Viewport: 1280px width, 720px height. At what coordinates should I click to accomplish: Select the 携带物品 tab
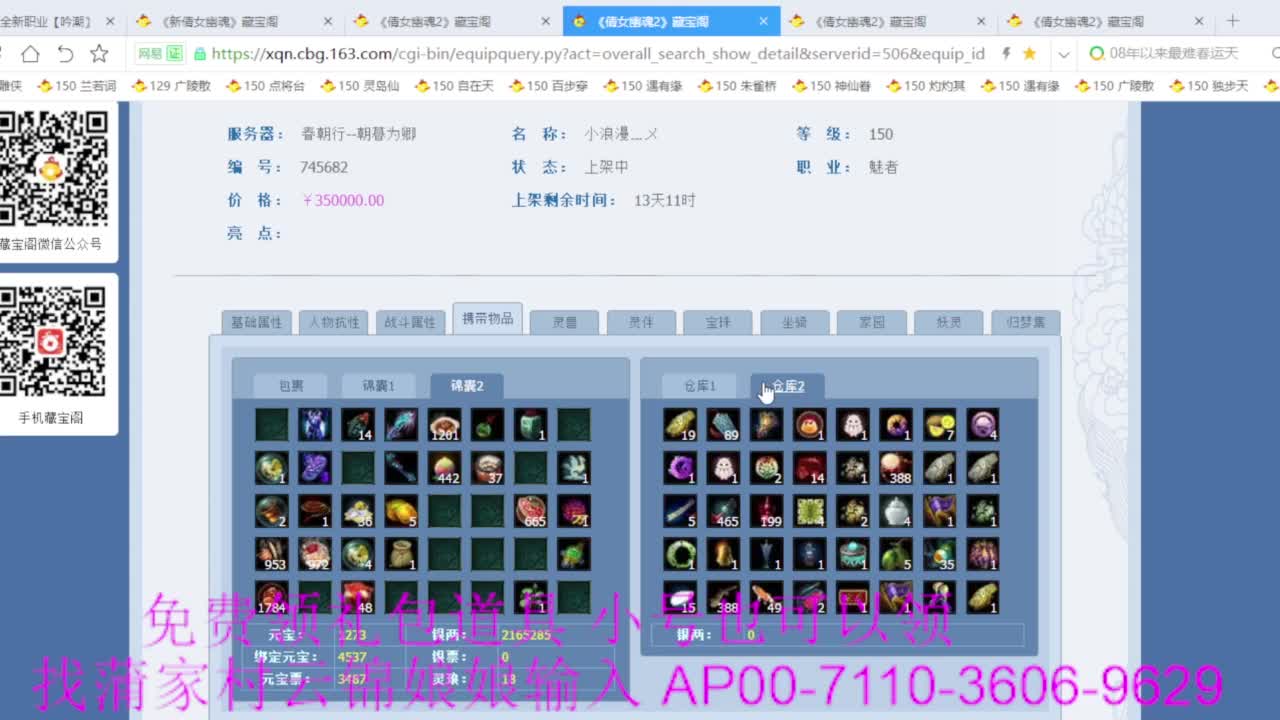tap(487, 318)
